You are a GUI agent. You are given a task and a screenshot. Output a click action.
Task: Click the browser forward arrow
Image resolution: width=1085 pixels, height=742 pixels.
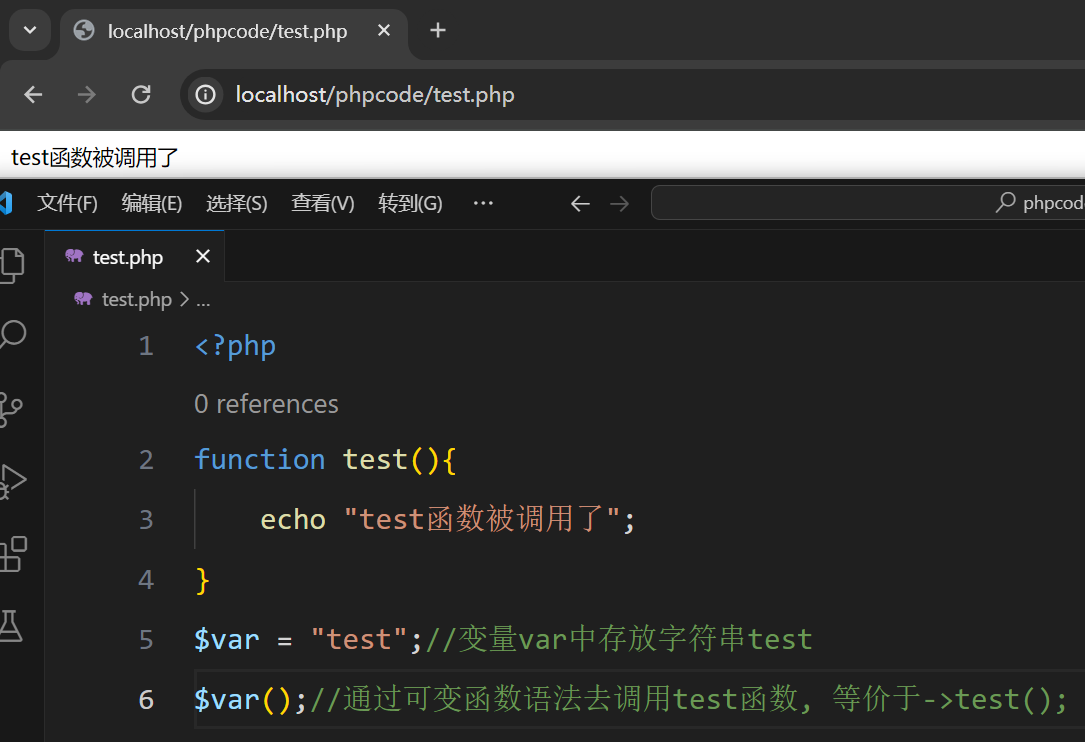pos(87,94)
